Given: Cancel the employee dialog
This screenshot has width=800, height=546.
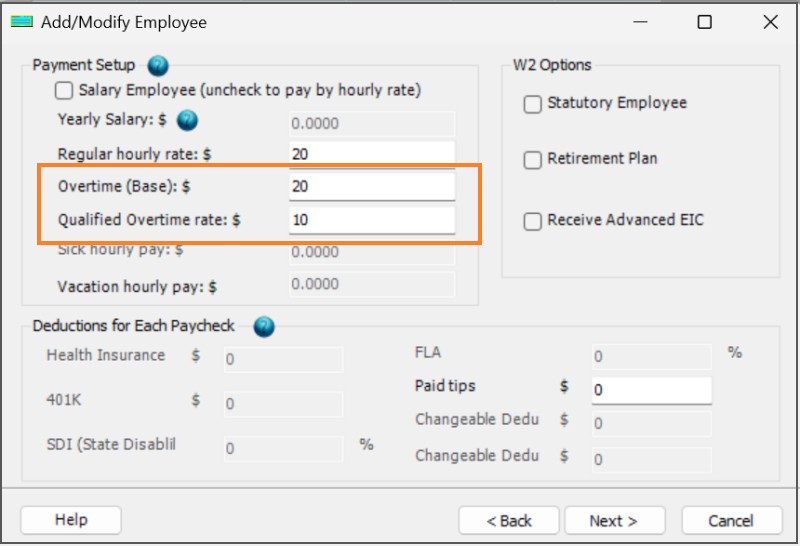Looking at the screenshot, I should click(x=732, y=520).
